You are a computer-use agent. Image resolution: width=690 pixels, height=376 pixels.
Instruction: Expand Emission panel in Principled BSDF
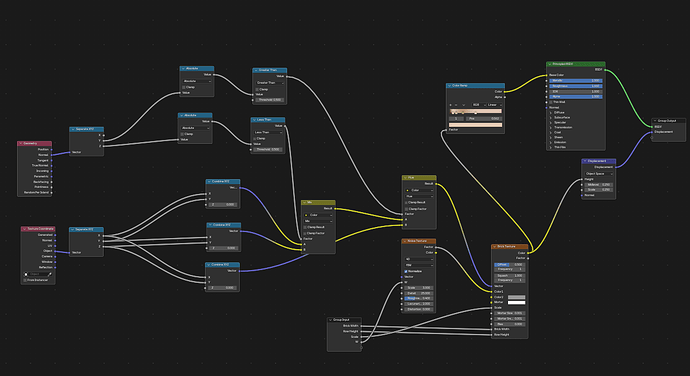coord(551,142)
